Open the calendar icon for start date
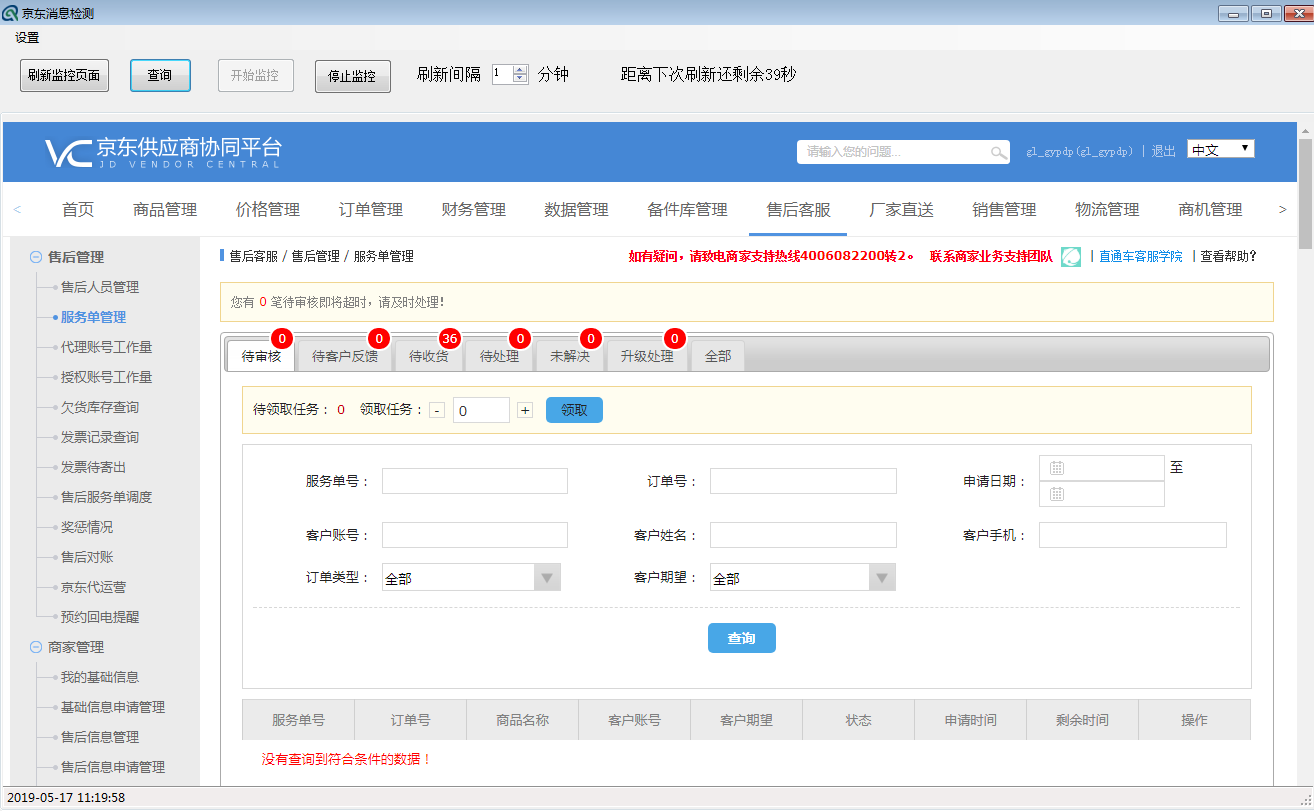This screenshot has width=1314, height=811. point(1057,468)
